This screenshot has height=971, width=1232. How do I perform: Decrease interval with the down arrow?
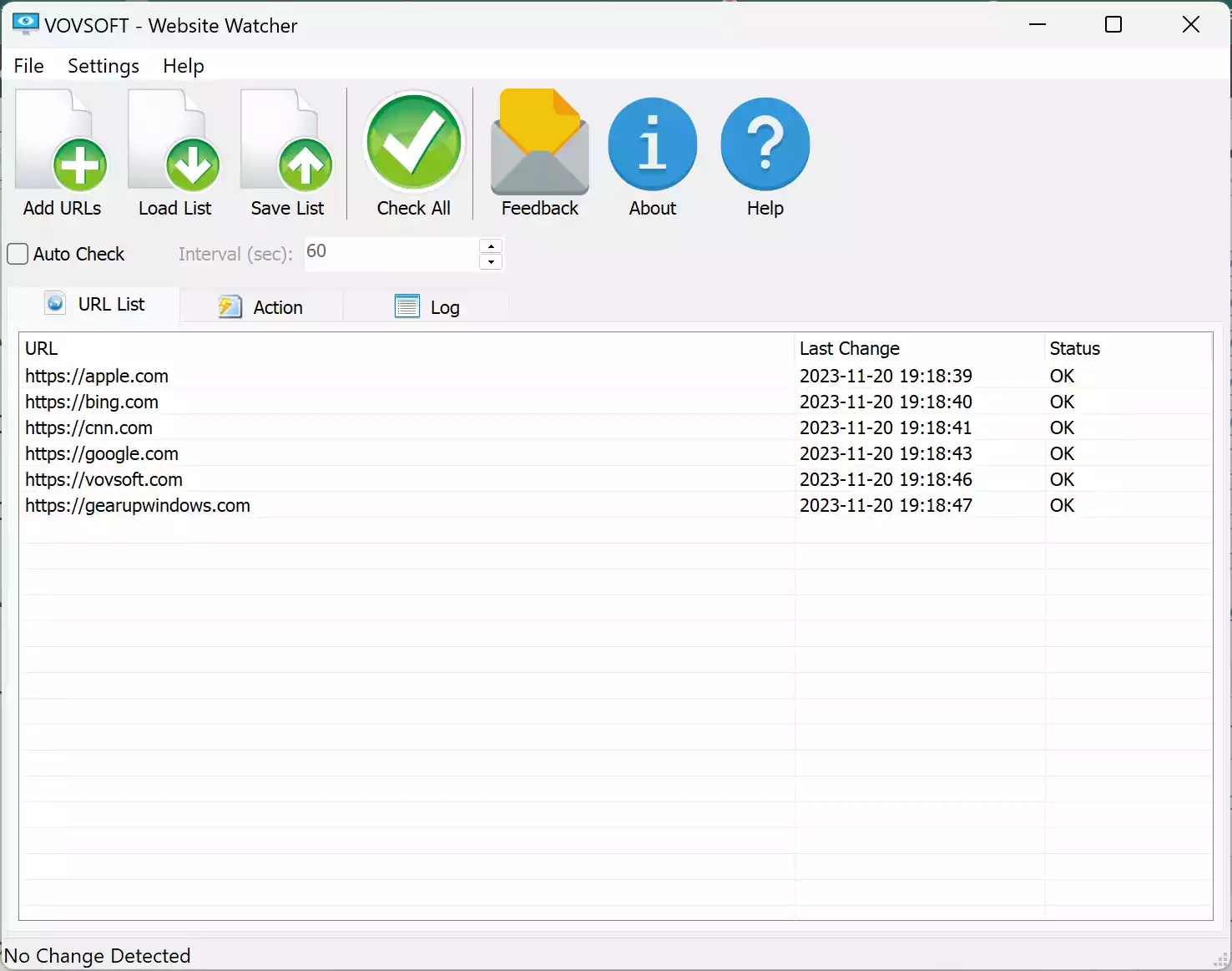[x=491, y=262]
